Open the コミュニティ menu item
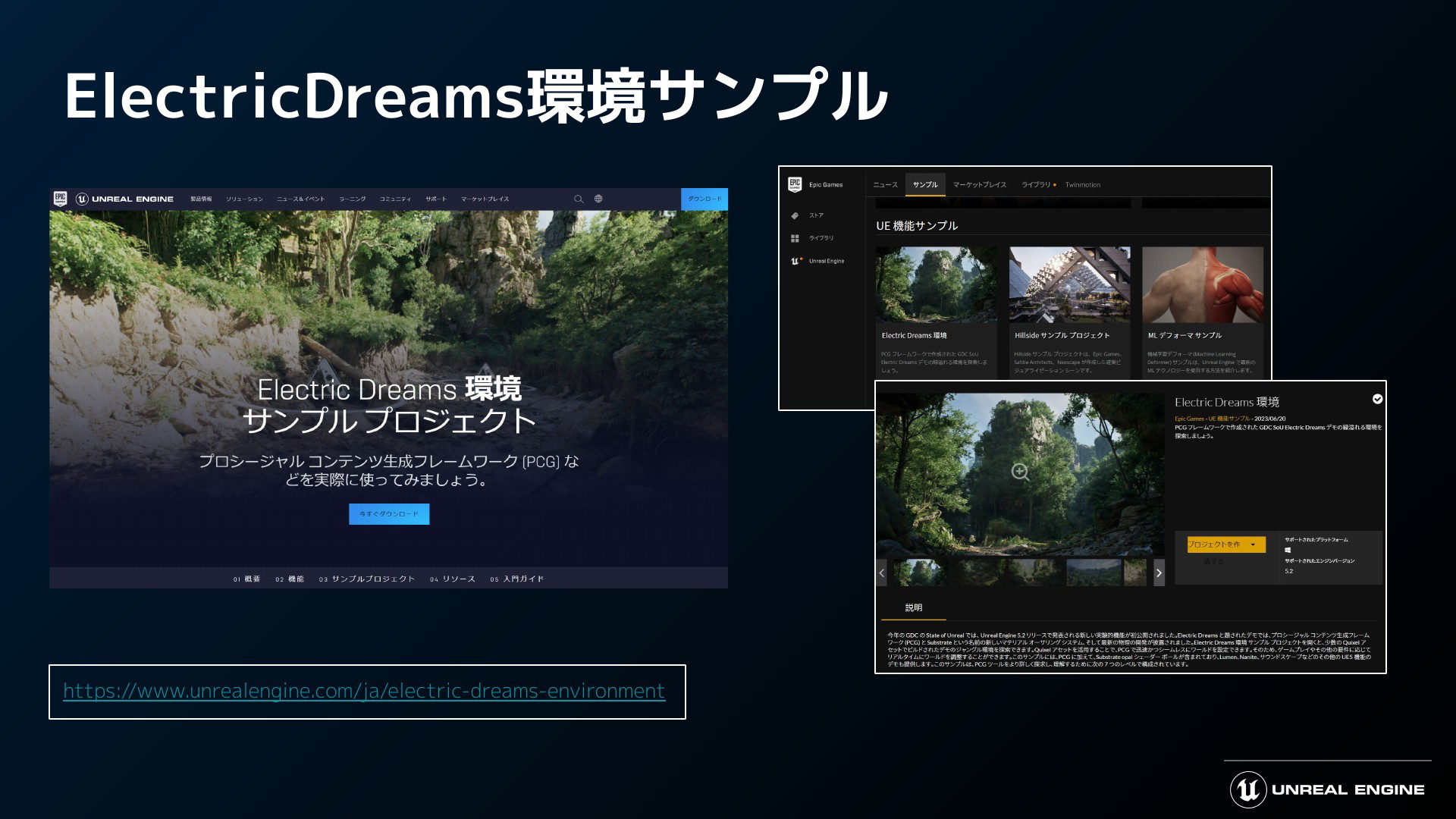The width and height of the screenshot is (1456, 819). [x=395, y=199]
